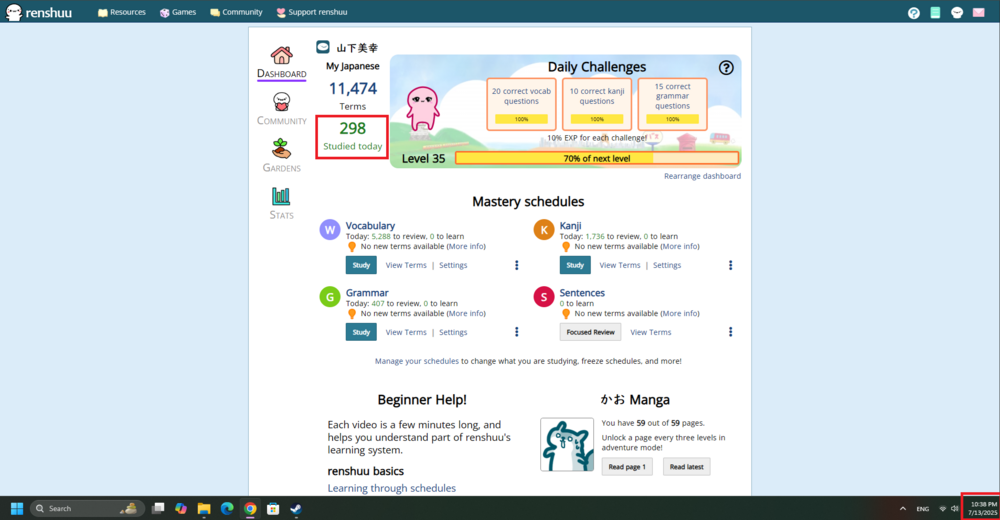Open the renshuu home logo

tap(39, 12)
